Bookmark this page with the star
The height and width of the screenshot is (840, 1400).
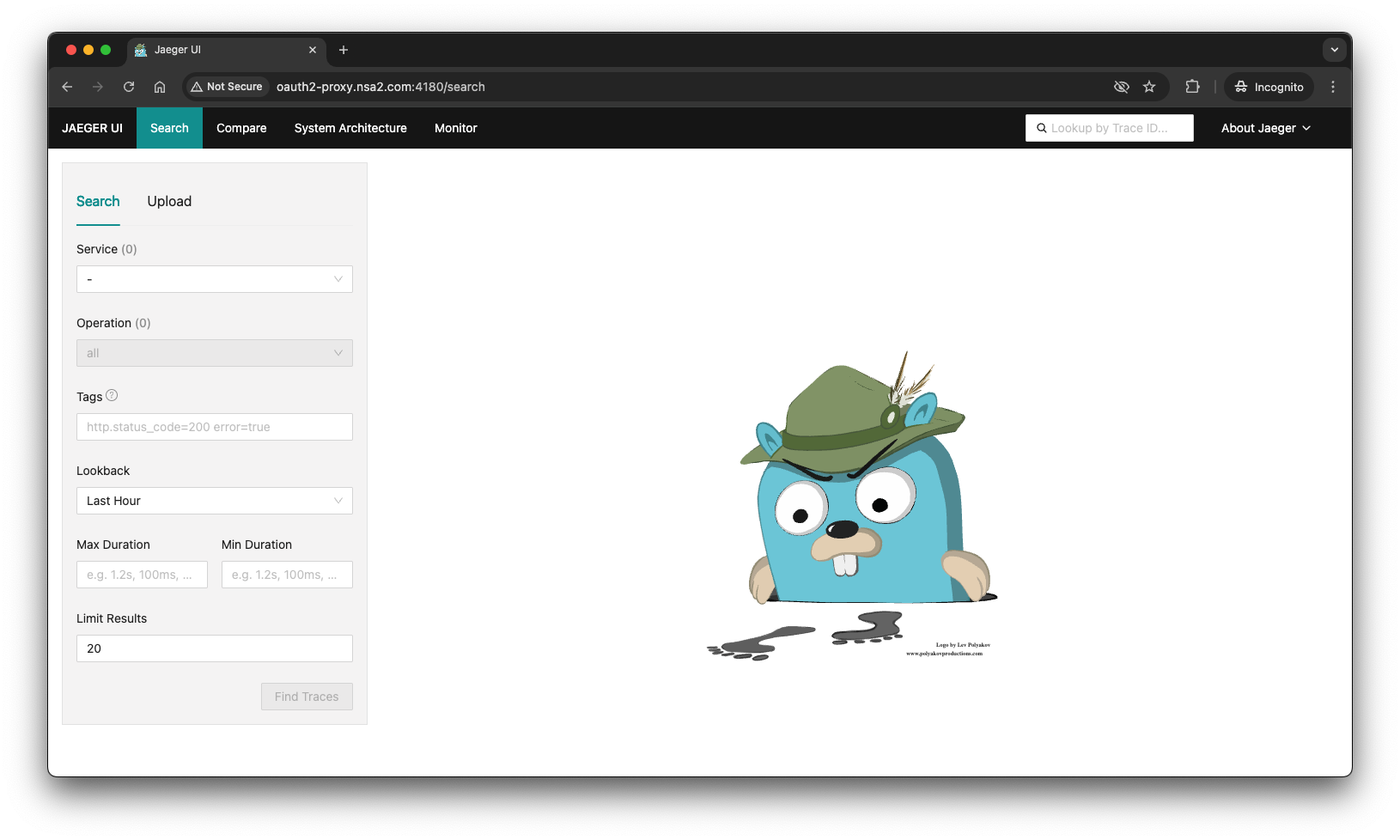pos(1149,87)
